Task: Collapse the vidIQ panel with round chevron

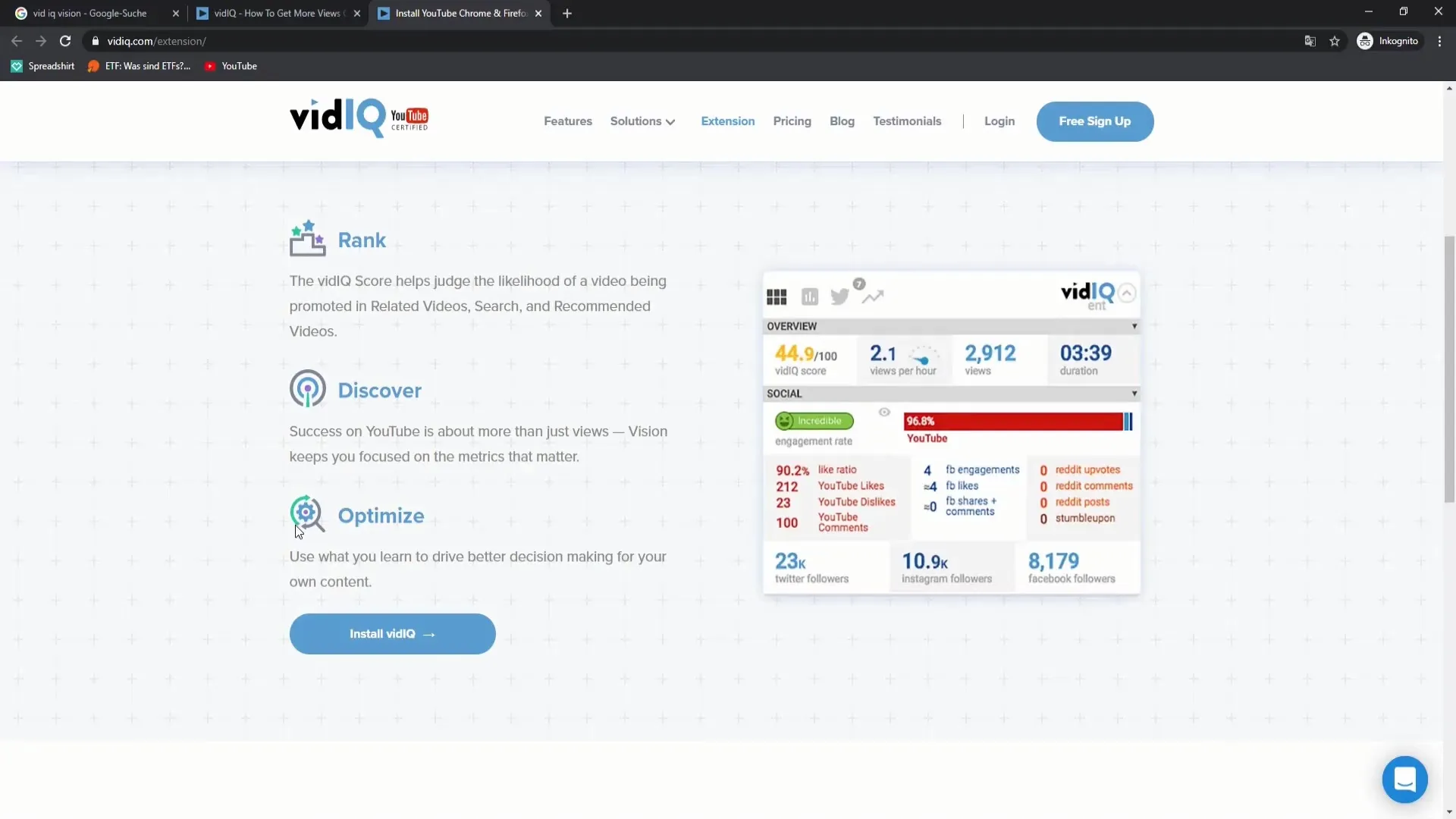Action: point(1128,293)
